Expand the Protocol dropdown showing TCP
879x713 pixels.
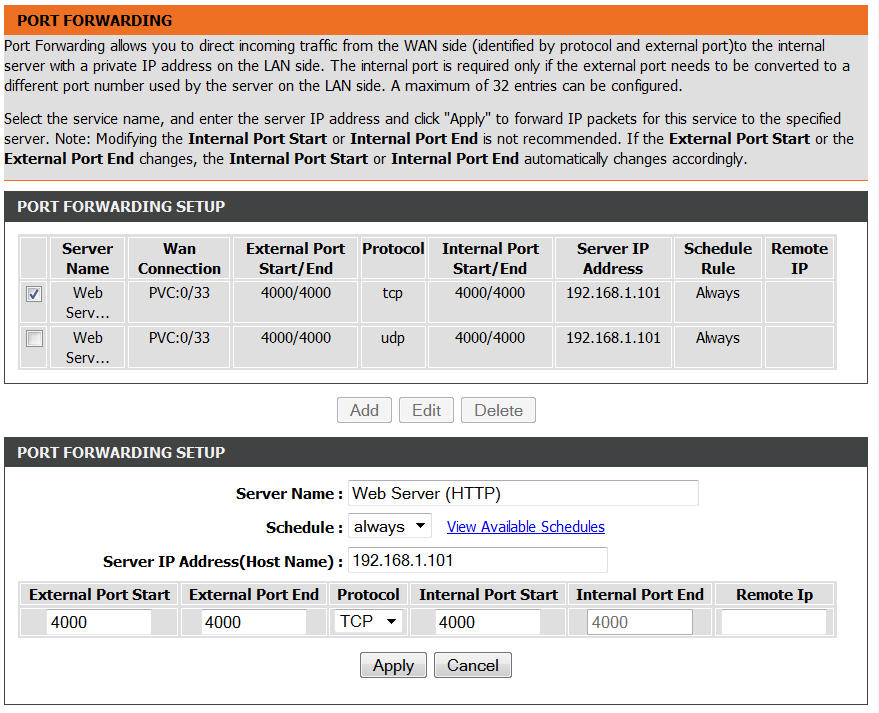click(367, 622)
